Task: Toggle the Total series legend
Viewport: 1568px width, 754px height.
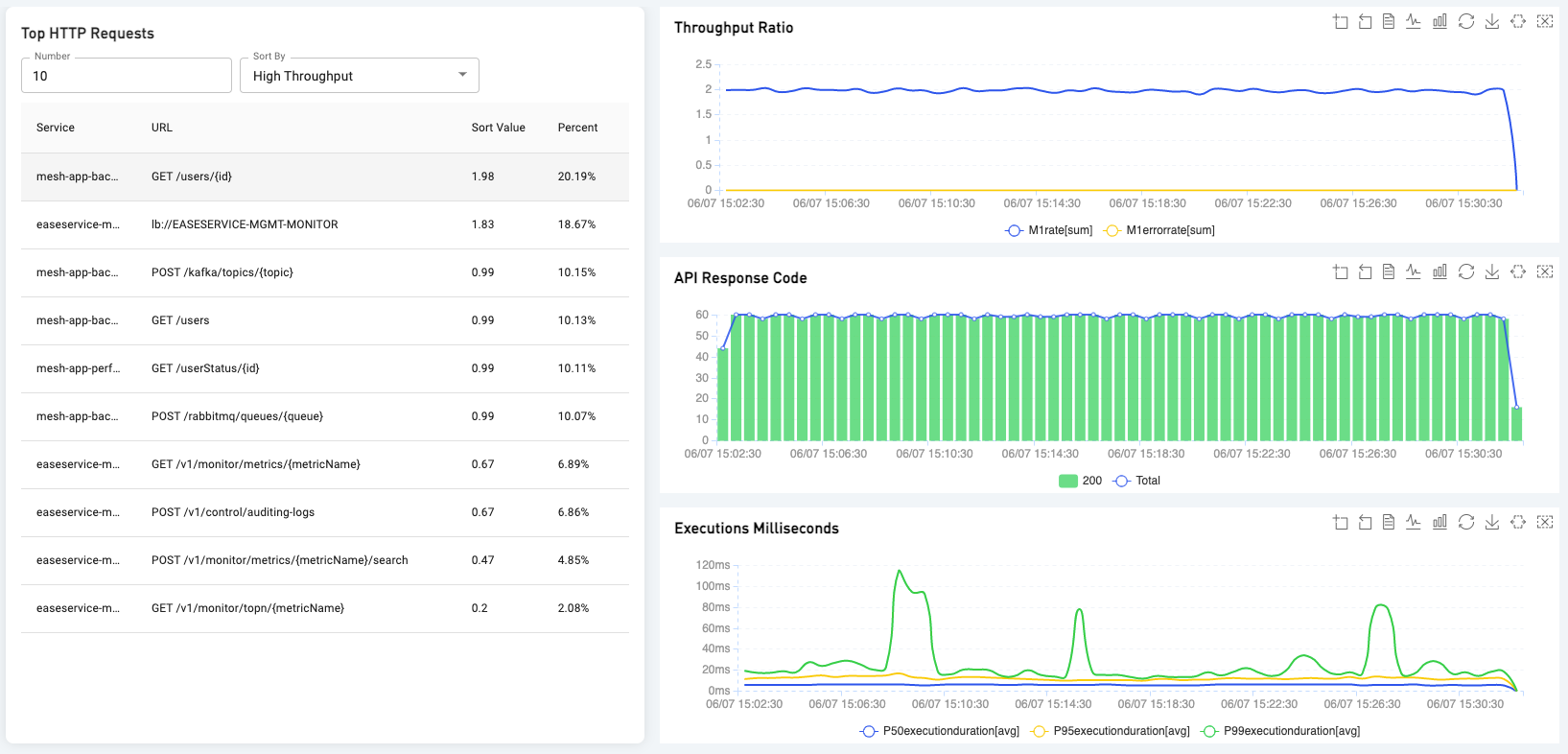Action: coord(1136,481)
